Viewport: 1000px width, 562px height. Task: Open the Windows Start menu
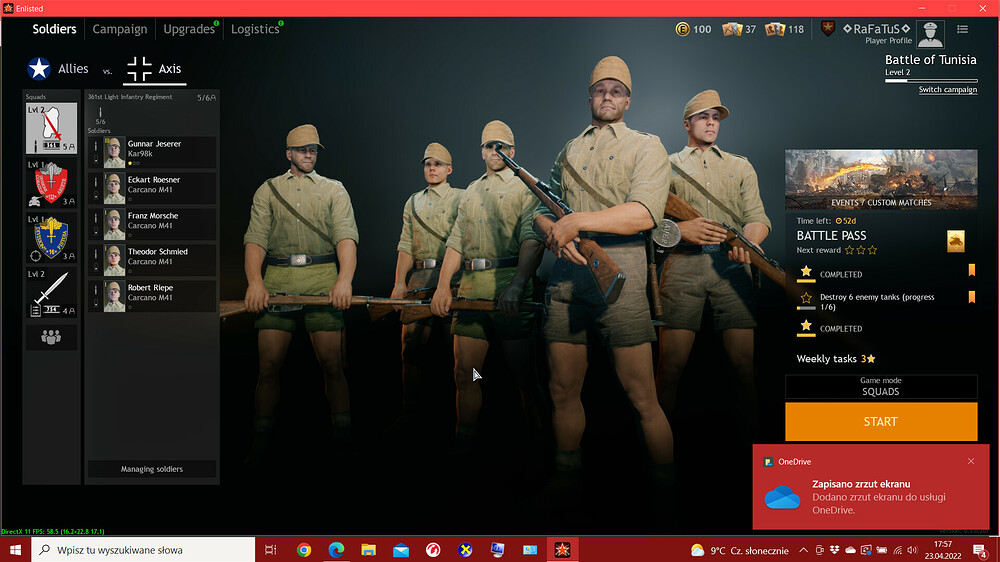point(15,550)
